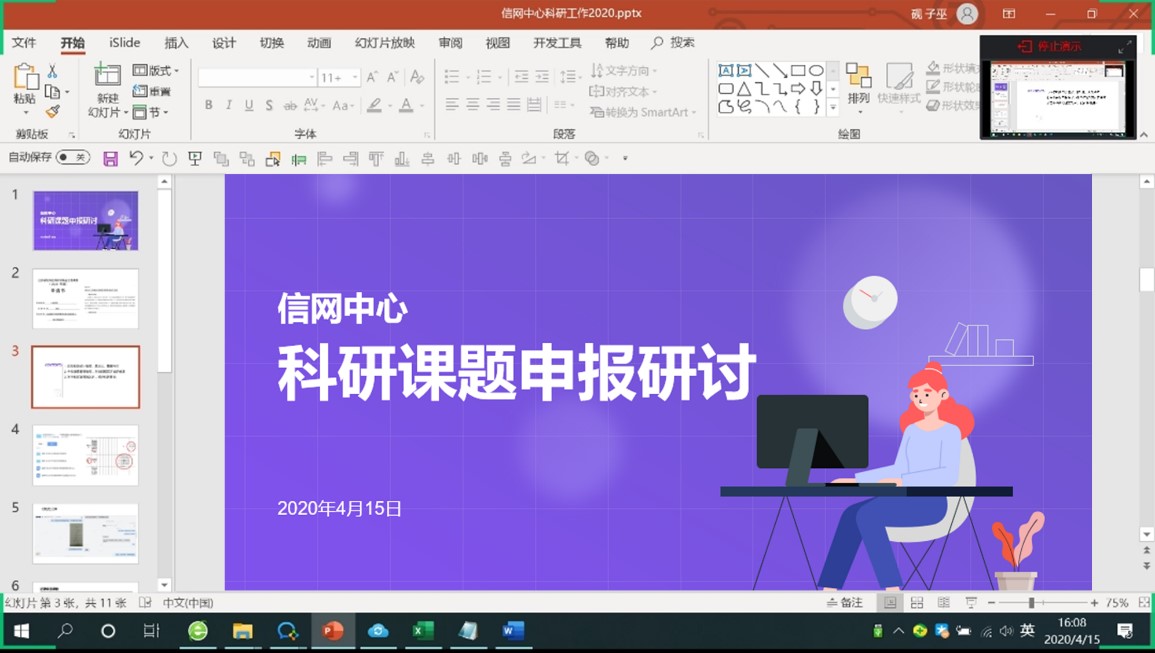
Task: Click the purple Save icon in quick access toolbar
Action: (110, 158)
